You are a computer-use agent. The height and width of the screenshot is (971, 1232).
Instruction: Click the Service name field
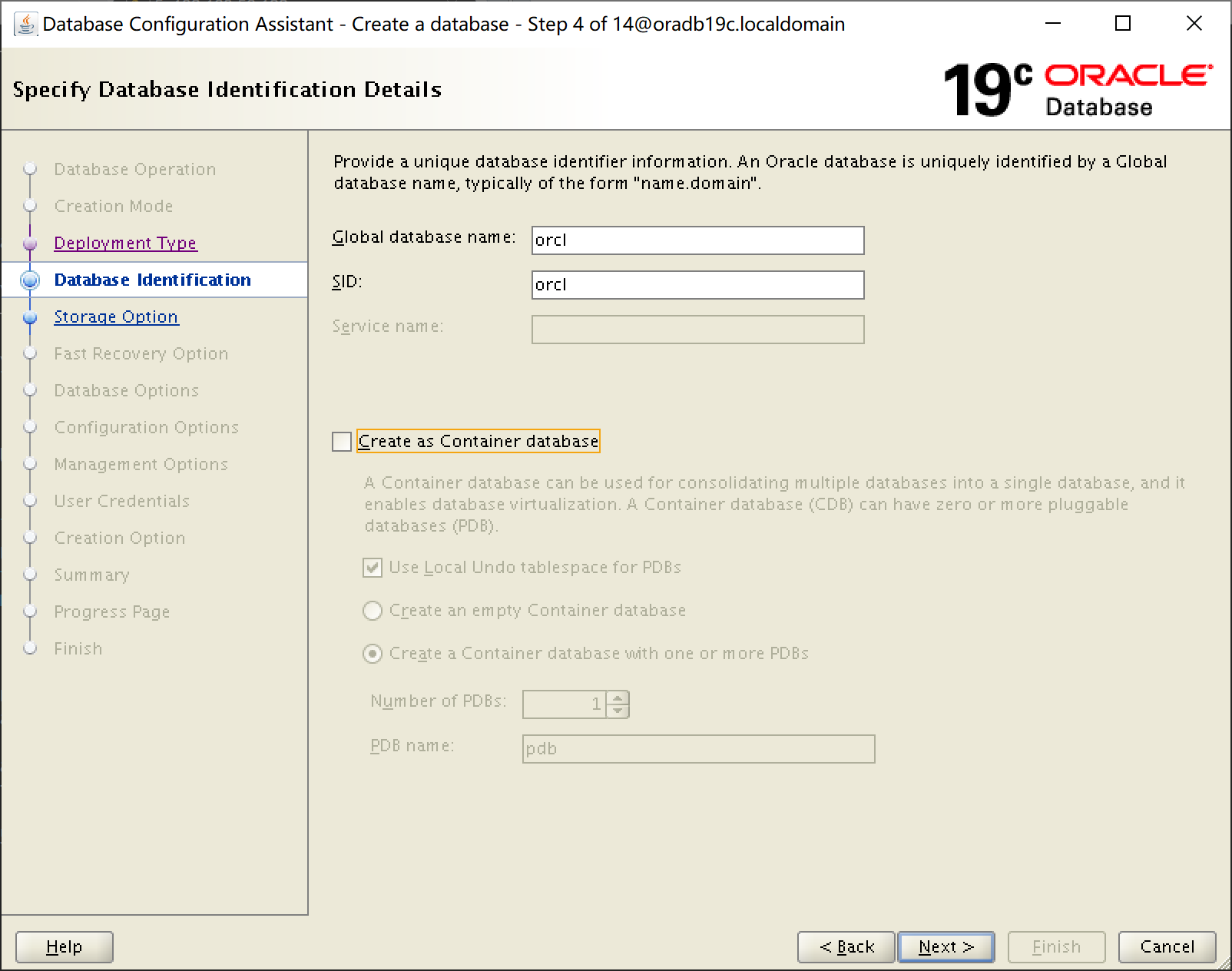pyautogui.click(x=698, y=330)
